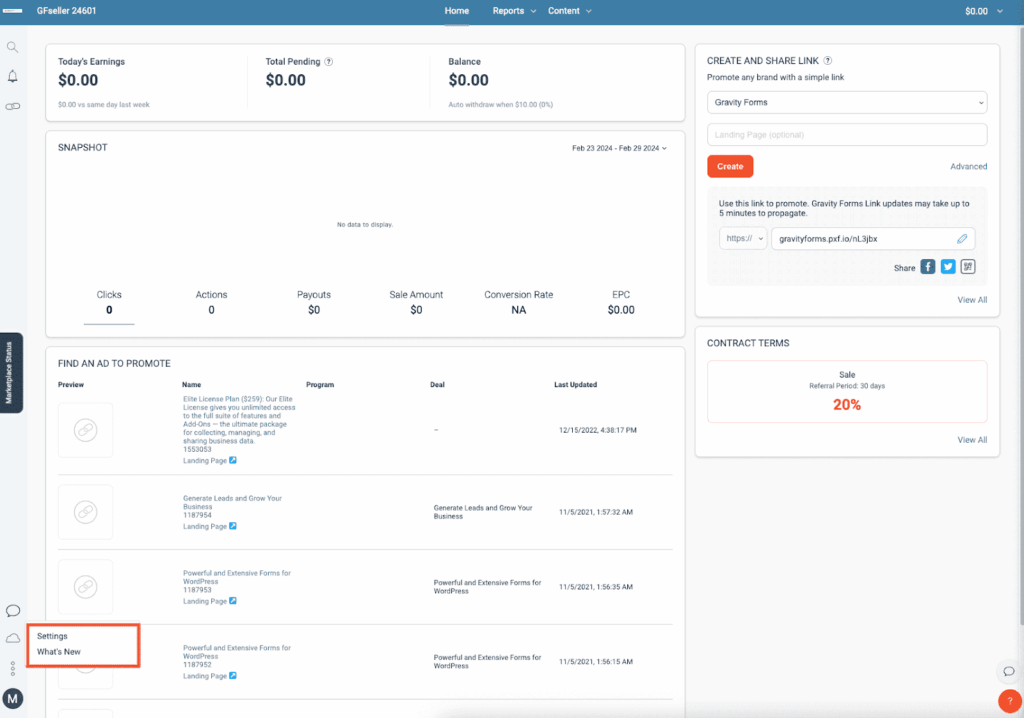Viewport: 1024px width, 718px height.
Task: Open landing page icon for ad 1187952
Action: [x=233, y=676]
